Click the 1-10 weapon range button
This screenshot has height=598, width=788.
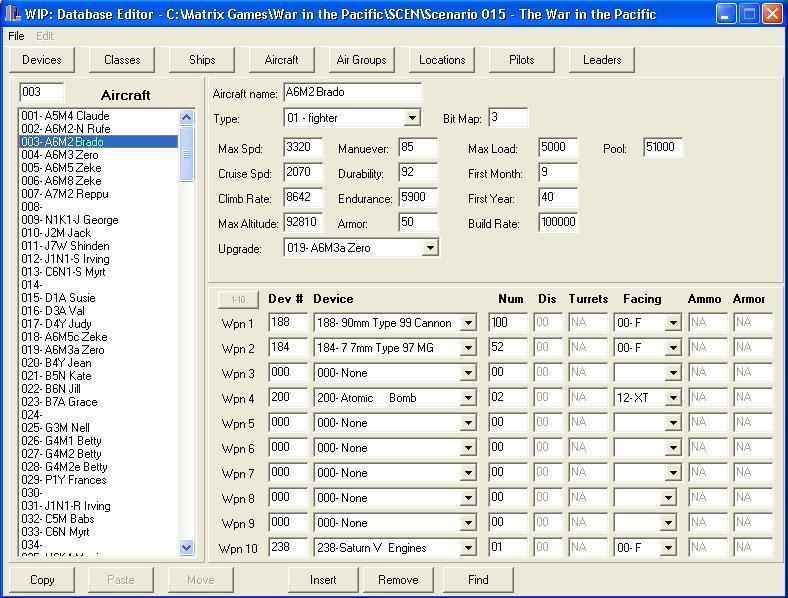(x=238, y=299)
